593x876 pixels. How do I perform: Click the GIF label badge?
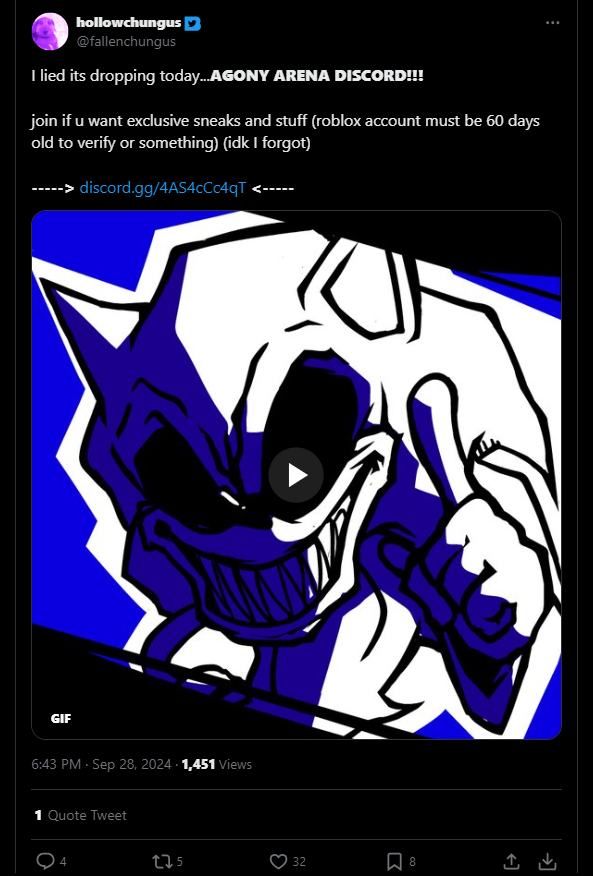[61, 718]
